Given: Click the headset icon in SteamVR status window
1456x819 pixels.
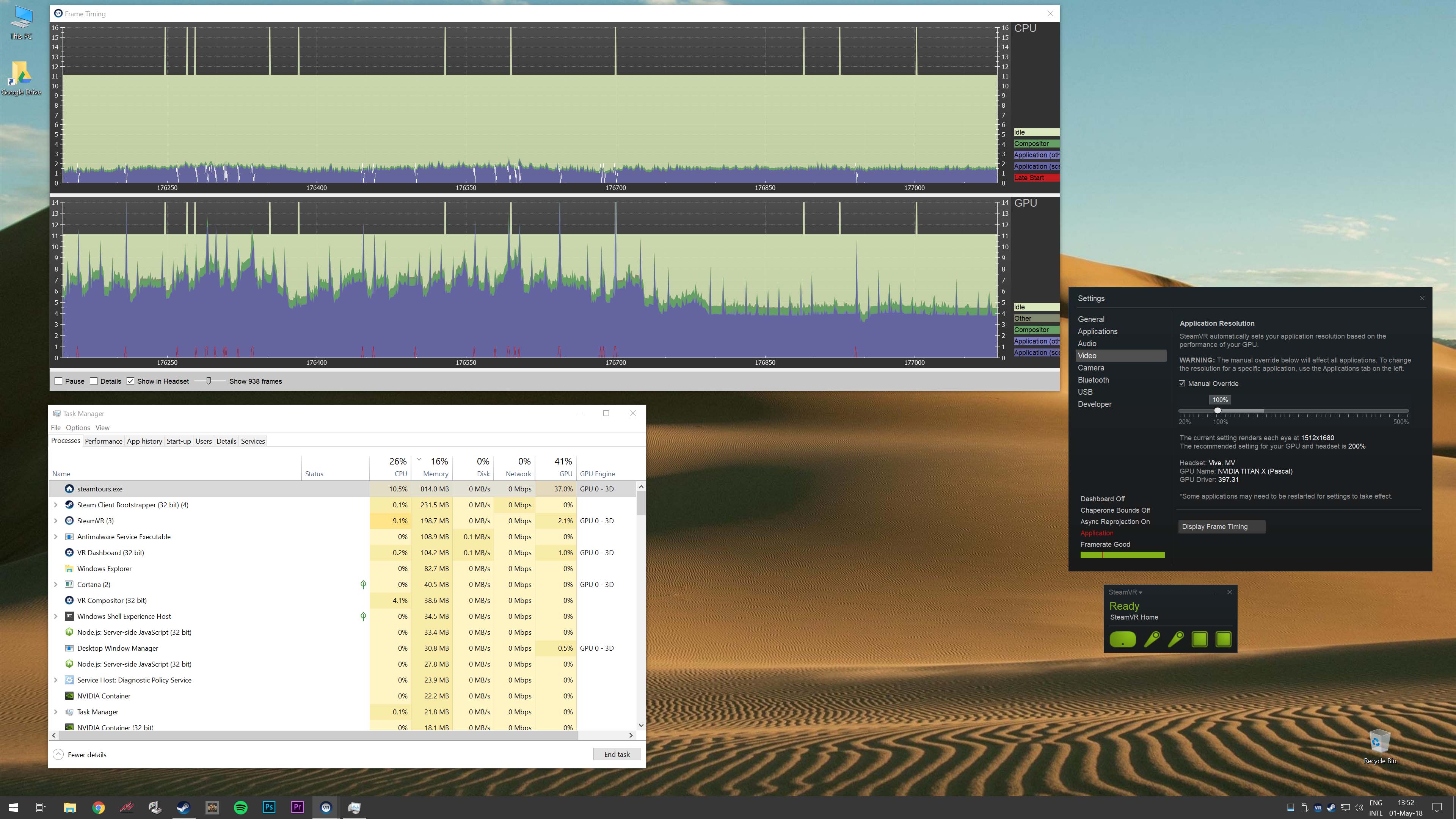Looking at the screenshot, I should 1123,639.
